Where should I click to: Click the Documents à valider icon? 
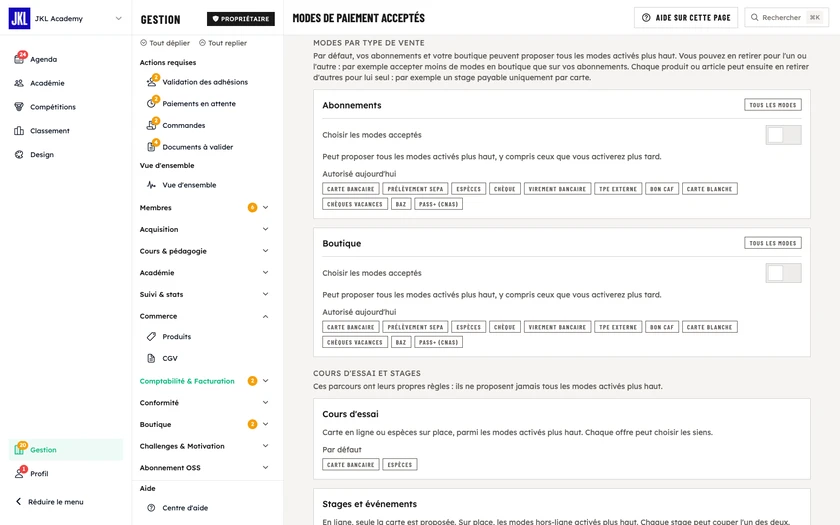[x=151, y=147]
